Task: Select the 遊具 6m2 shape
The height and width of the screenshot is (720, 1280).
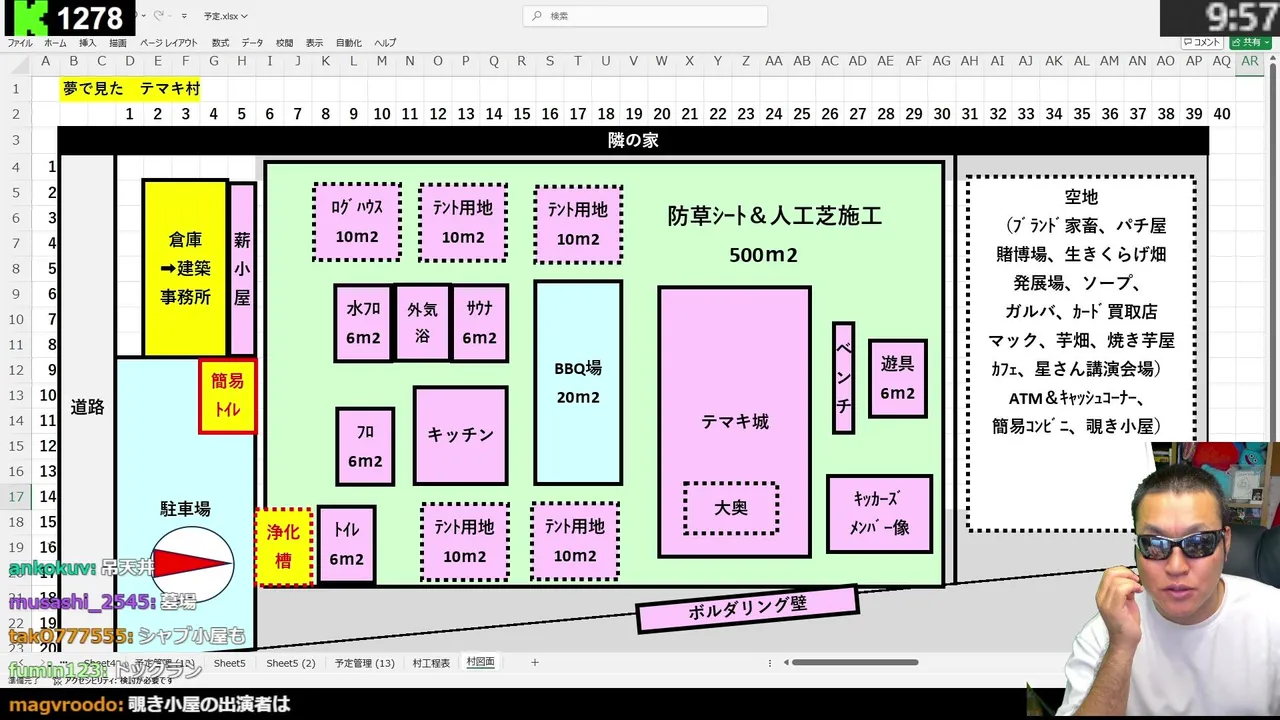Action: point(897,378)
